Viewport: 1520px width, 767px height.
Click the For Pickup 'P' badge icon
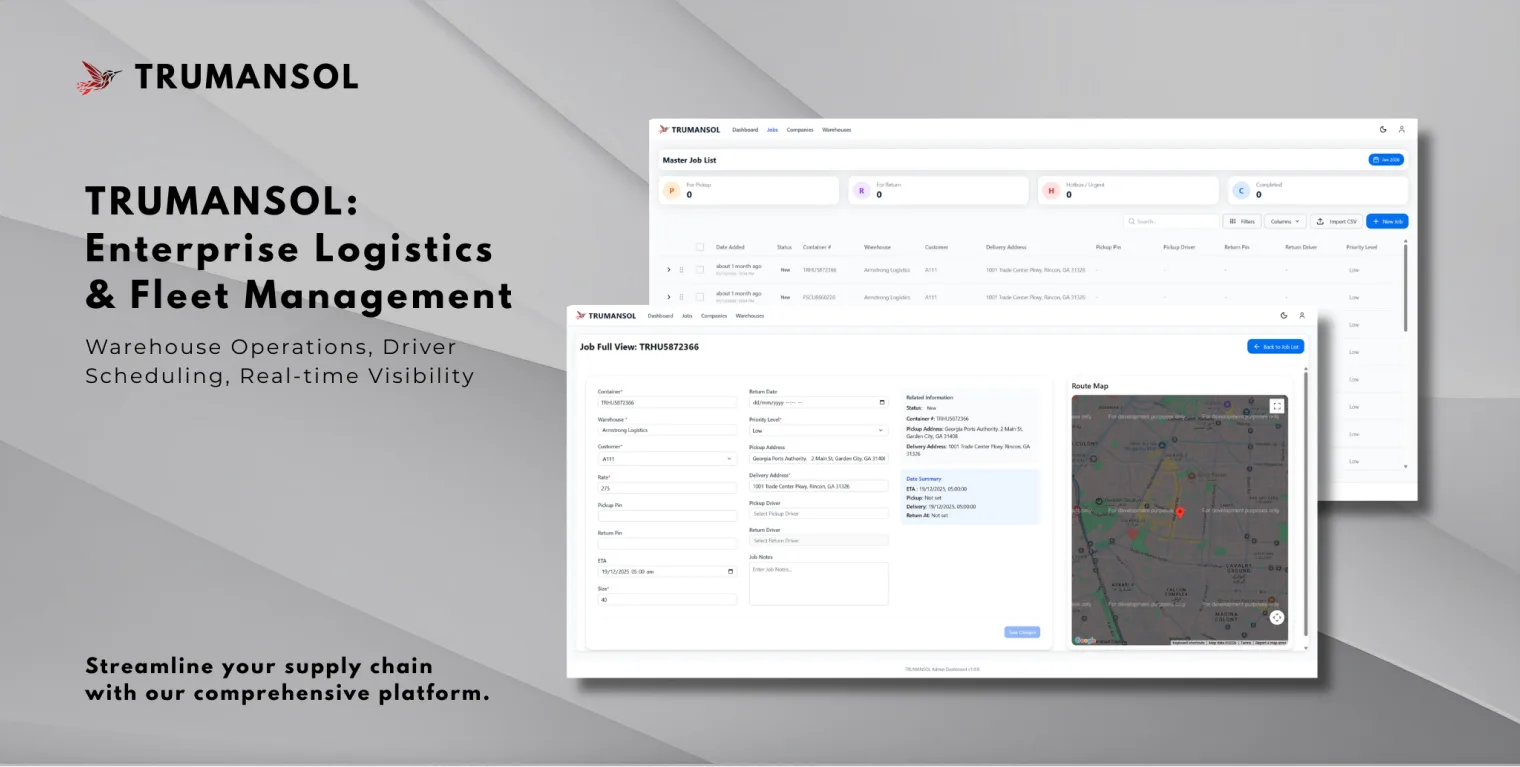coord(672,190)
